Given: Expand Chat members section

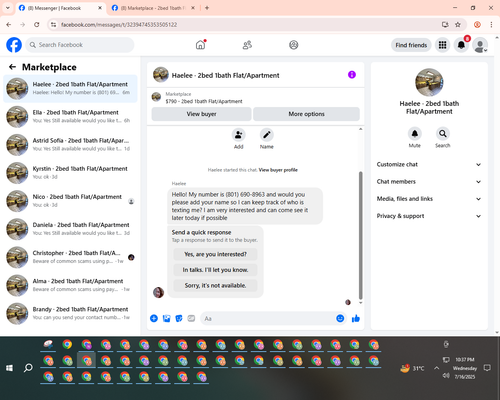Looking at the screenshot, I should click(x=429, y=182).
